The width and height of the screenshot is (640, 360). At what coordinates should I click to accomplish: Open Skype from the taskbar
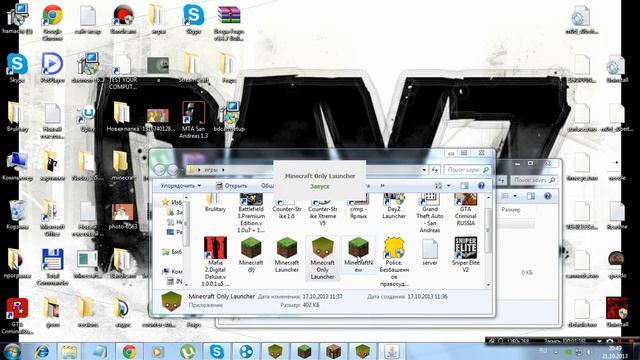click(x=217, y=351)
